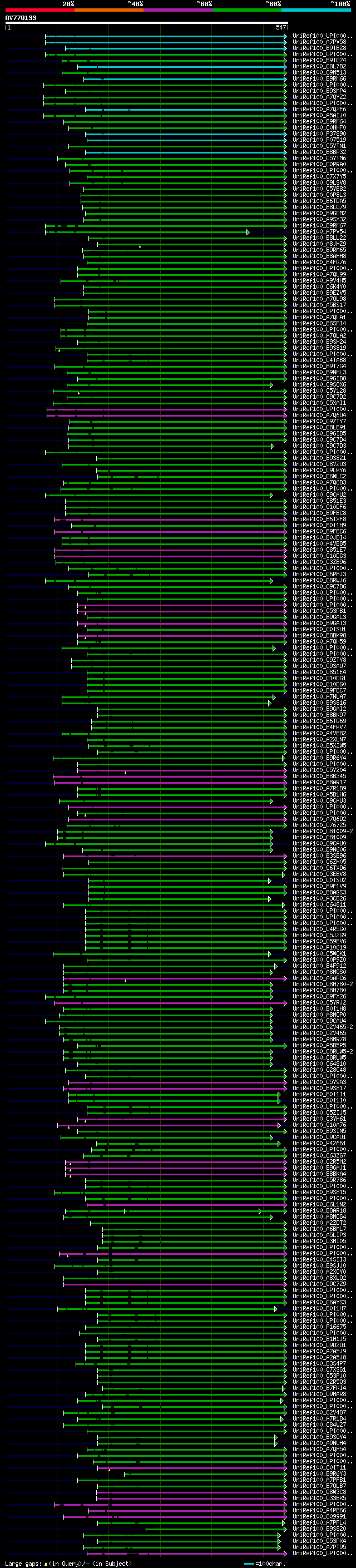Select the UniRef100_O64811 label
This screenshot has width=356, height=1568.
(319, 904)
